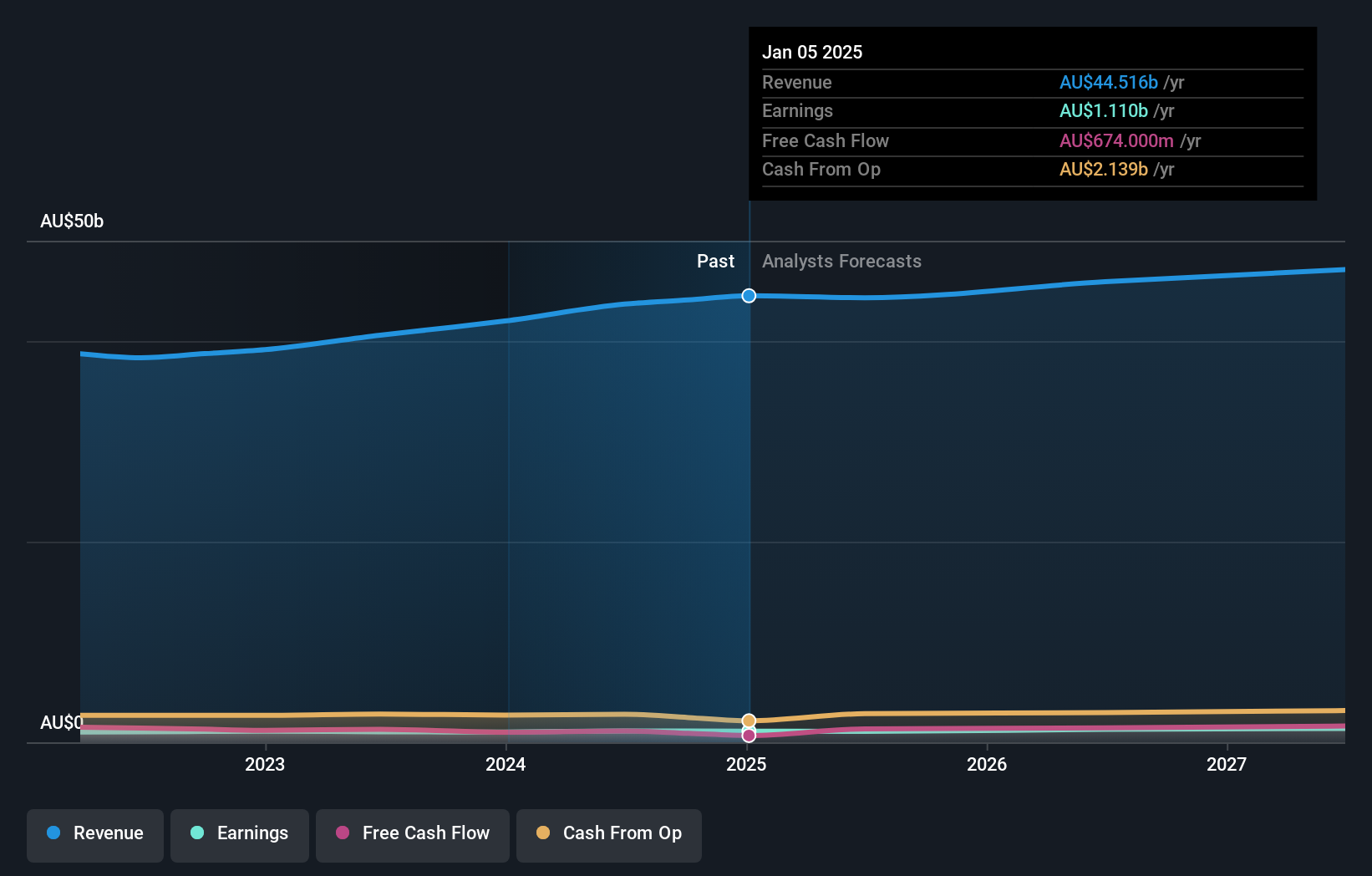
Task: Click the AU$44.516b revenue value
Action: point(1109,83)
